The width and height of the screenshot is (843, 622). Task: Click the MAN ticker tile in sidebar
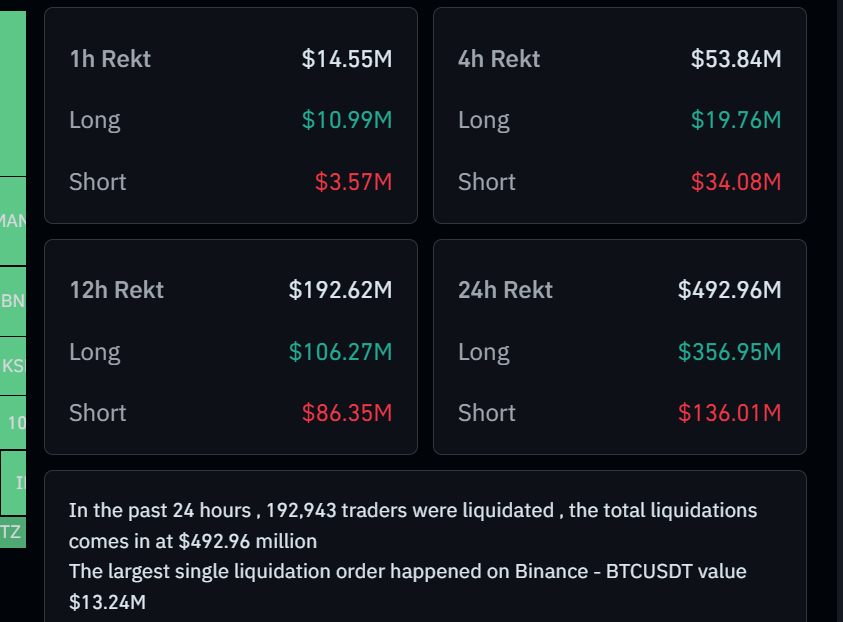coord(12,220)
